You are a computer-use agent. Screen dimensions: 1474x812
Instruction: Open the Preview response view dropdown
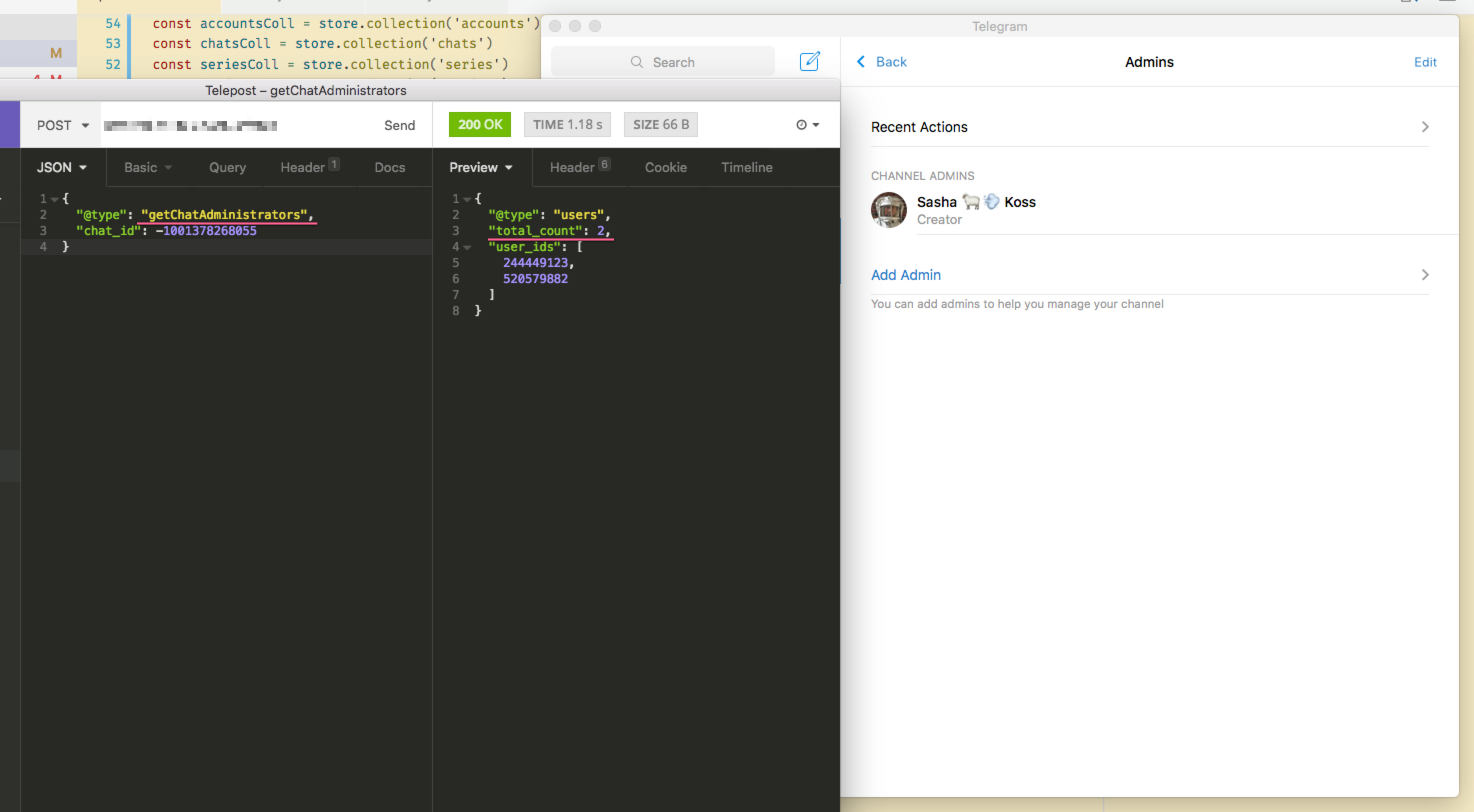(x=481, y=167)
